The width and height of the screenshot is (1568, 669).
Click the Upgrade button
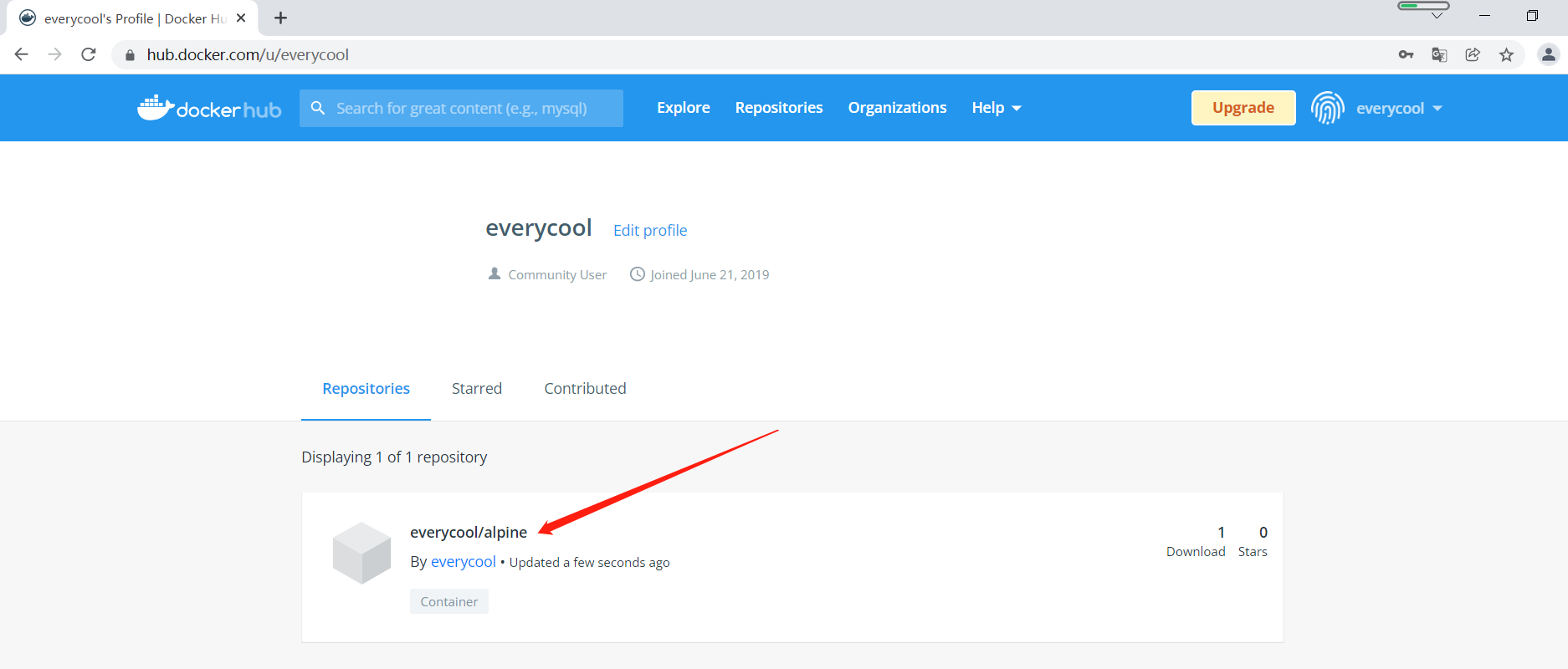[1243, 108]
